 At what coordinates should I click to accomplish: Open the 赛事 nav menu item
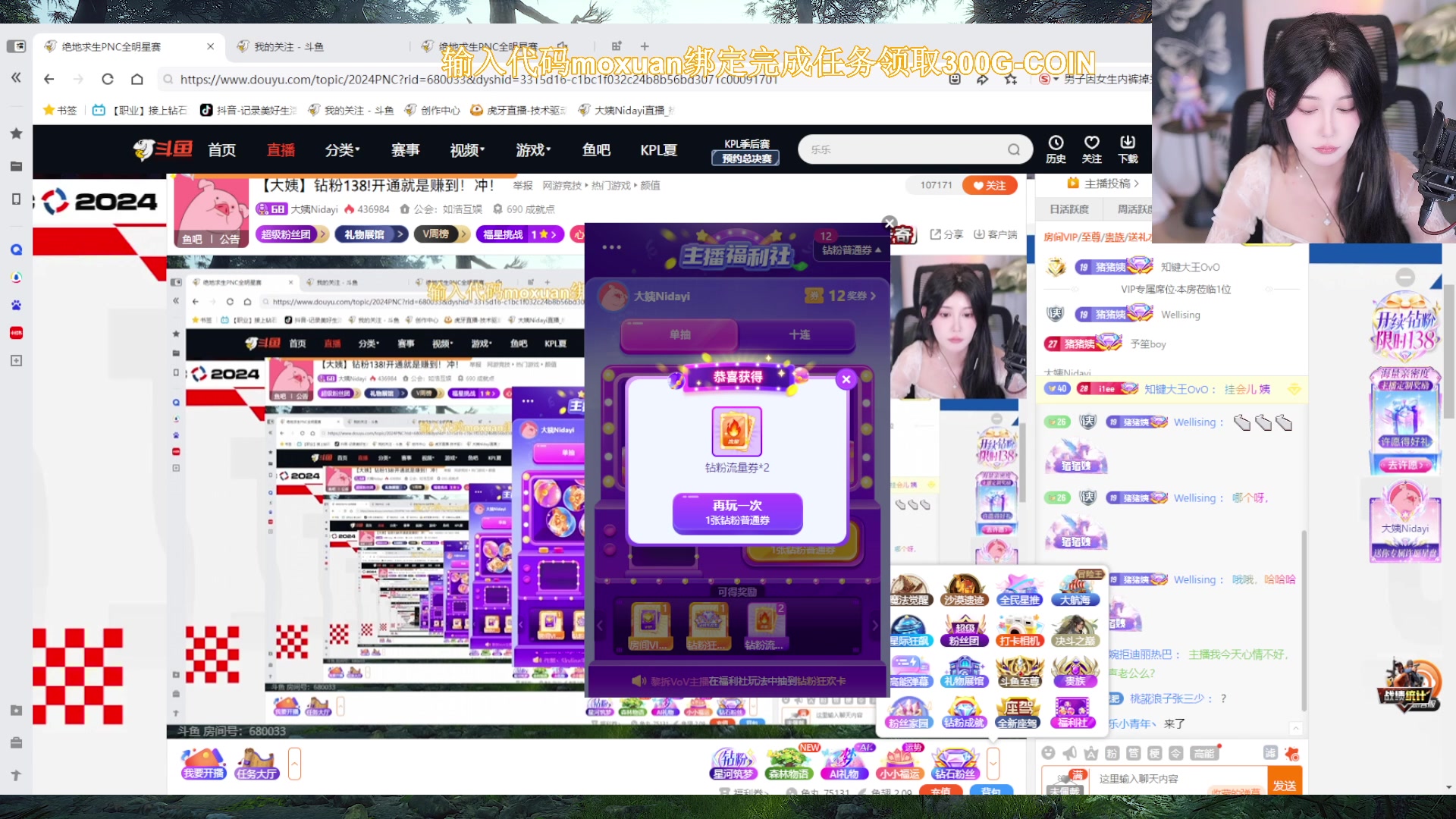405,150
